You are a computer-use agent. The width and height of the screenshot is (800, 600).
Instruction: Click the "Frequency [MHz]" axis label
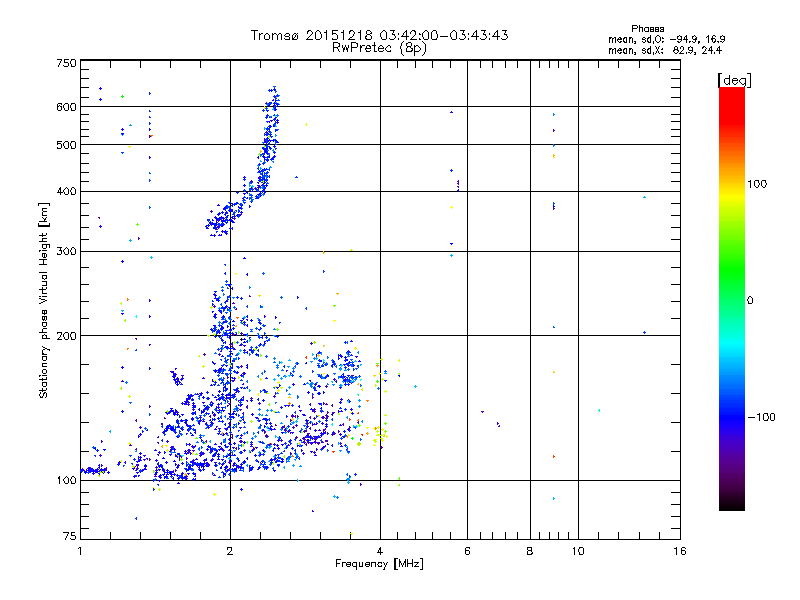click(379, 564)
